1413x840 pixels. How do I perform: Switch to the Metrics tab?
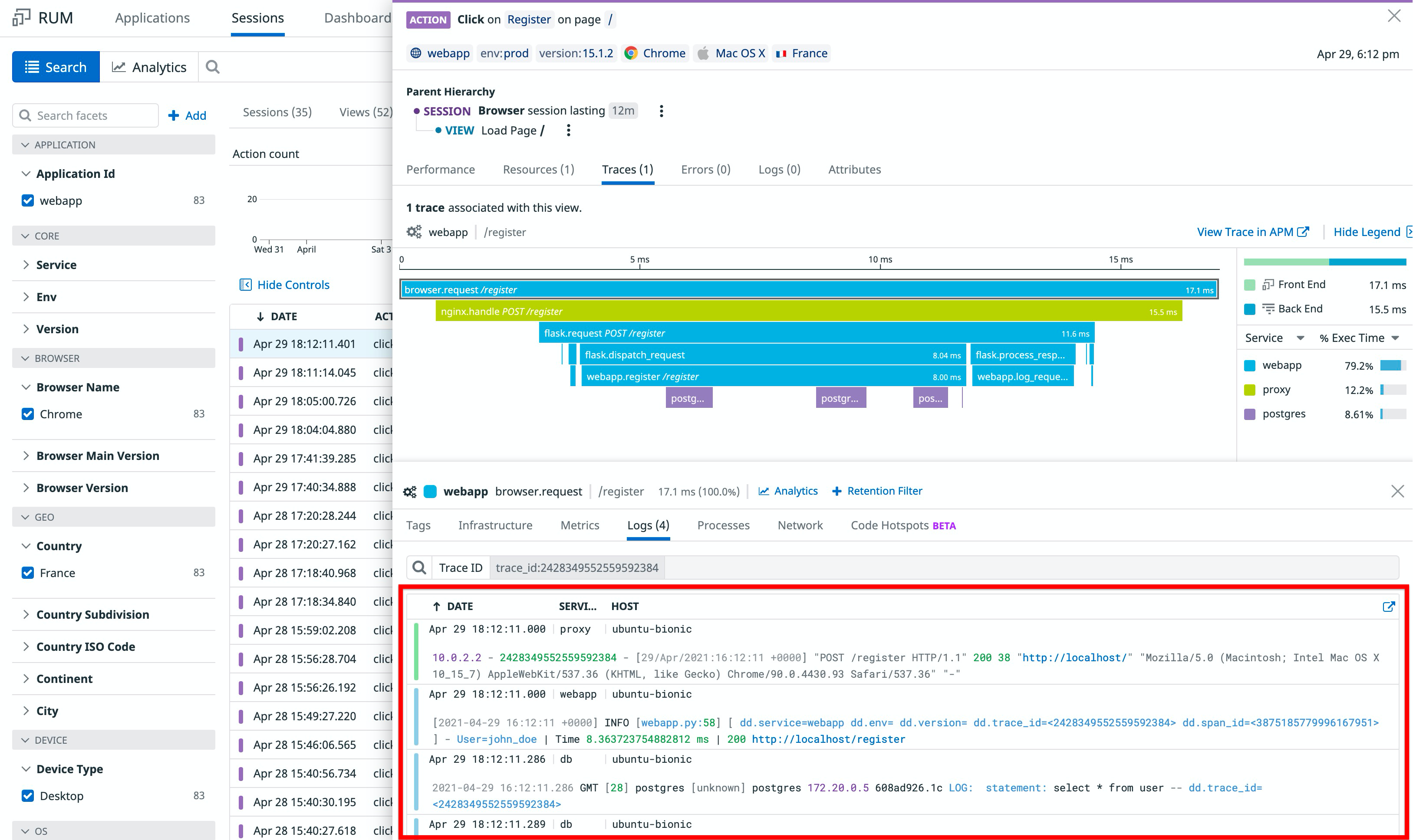[x=580, y=525]
